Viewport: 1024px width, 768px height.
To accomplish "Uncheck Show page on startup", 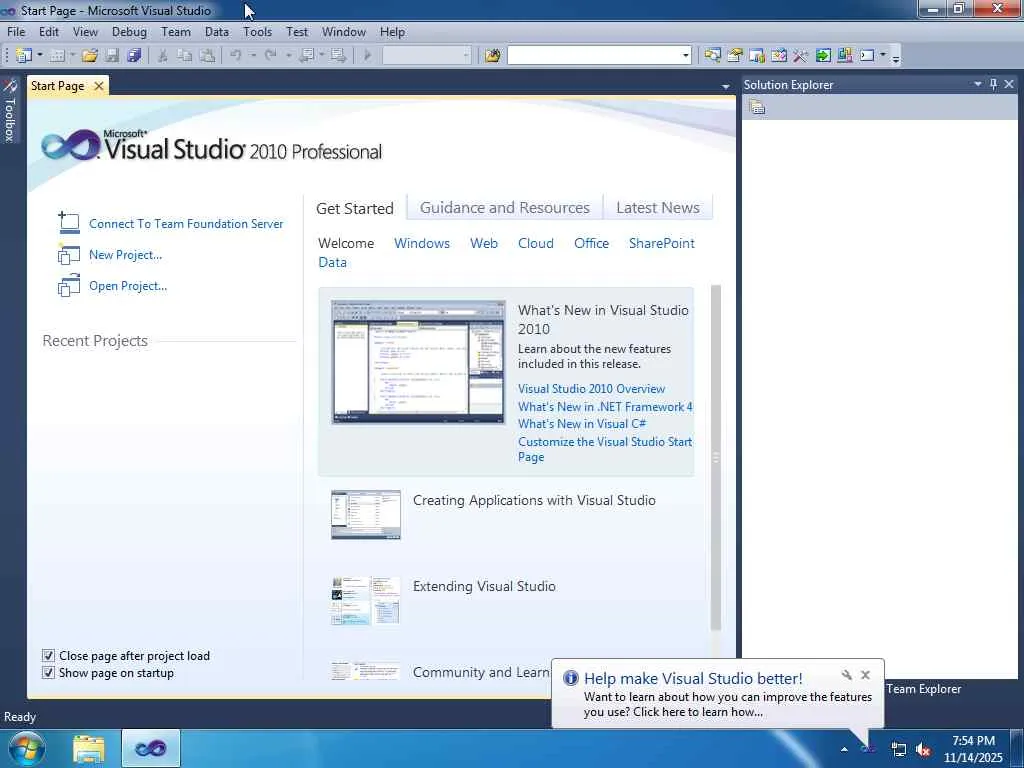I will (48, 673).
